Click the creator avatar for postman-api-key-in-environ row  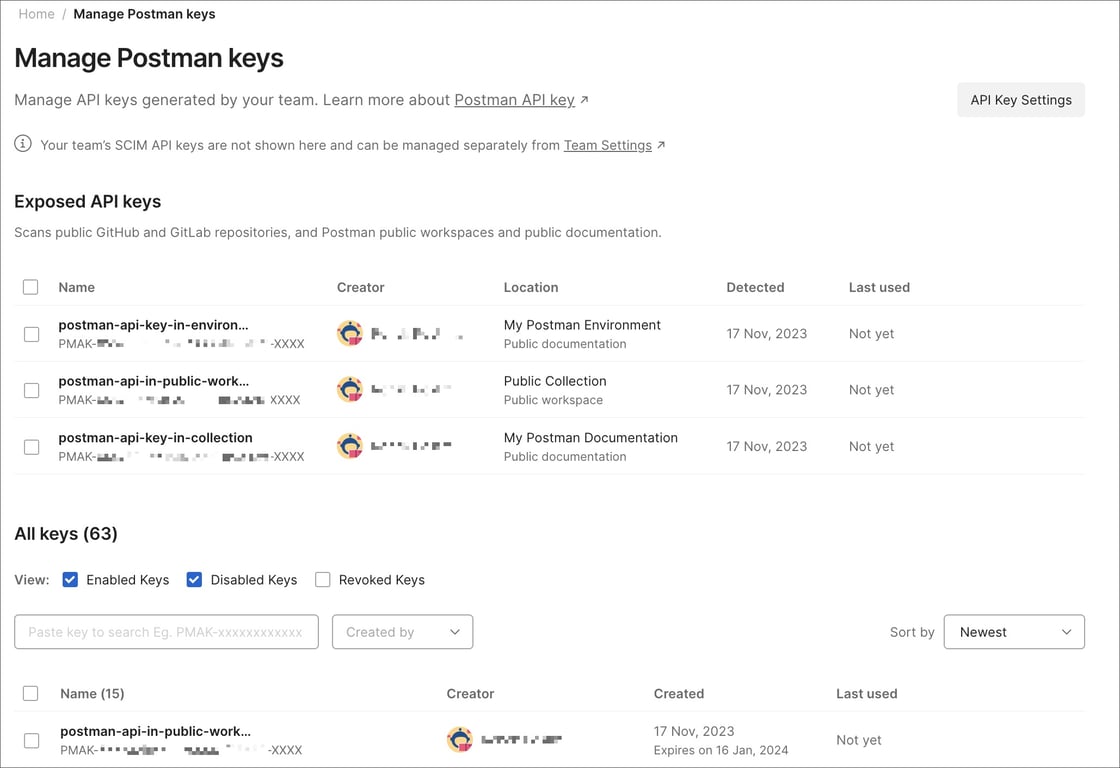click(350, 332)
